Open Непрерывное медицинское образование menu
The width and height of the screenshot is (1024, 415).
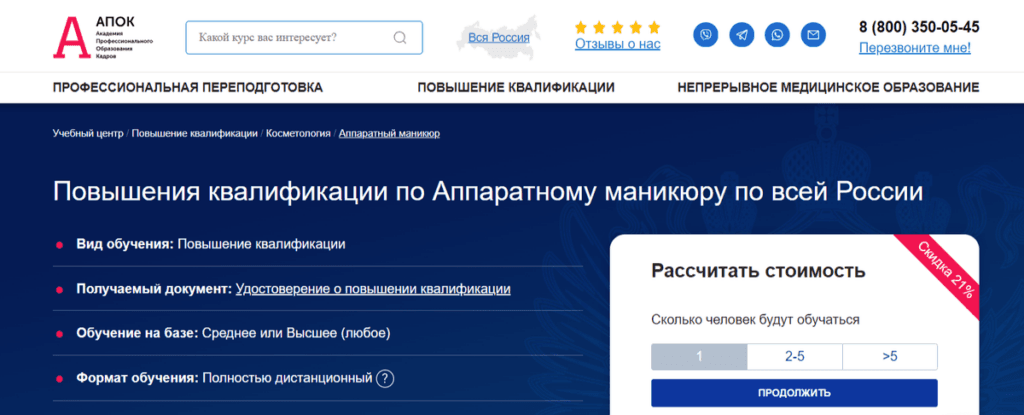point(828,88)
